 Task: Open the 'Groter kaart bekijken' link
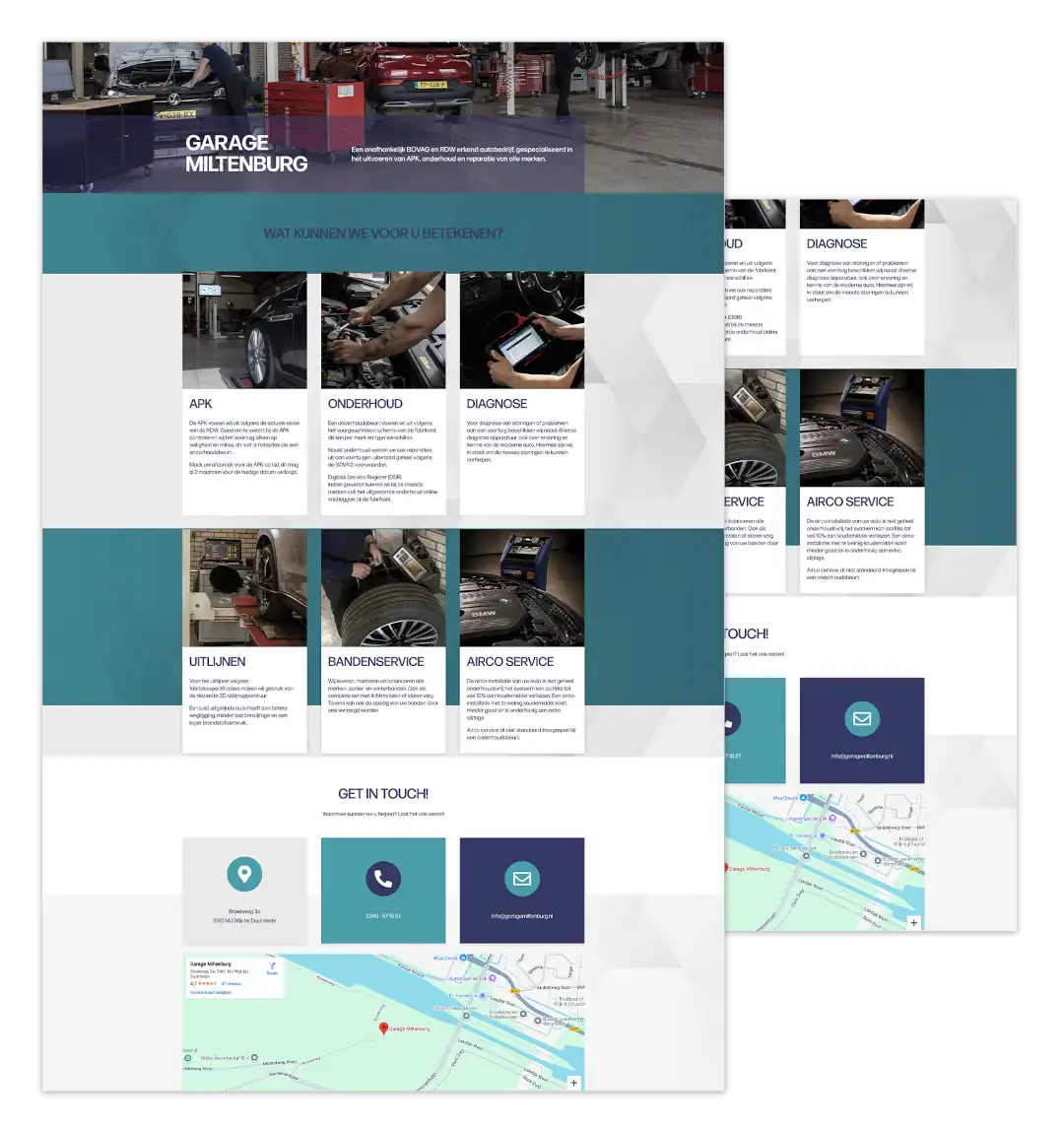coord(210,992)
